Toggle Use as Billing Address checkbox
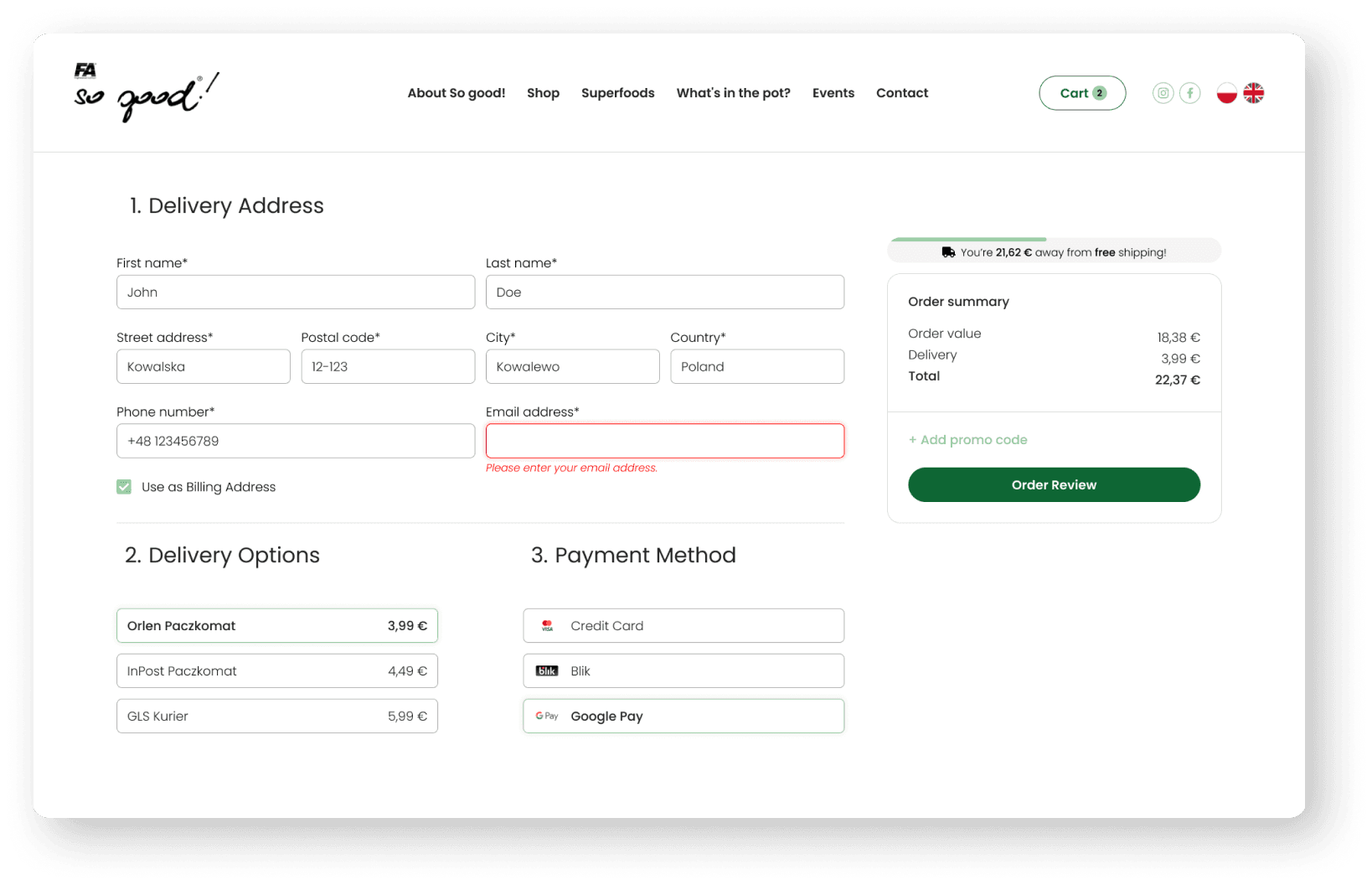Image resolution: width=1372 pixels, height=885 pixels. click(124, 487)
